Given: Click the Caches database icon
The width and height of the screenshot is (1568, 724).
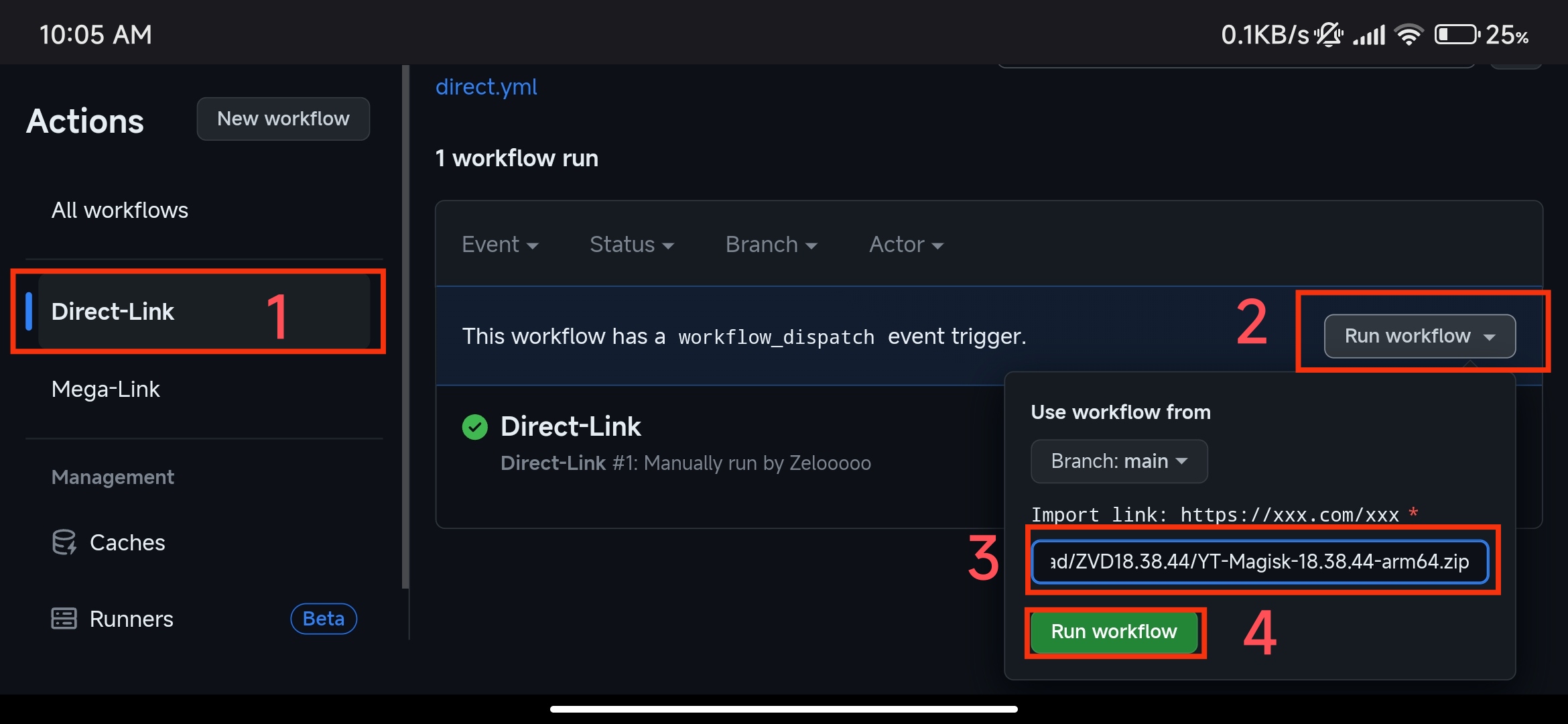Looking at the screenshot, I should (x=64, y=542).
